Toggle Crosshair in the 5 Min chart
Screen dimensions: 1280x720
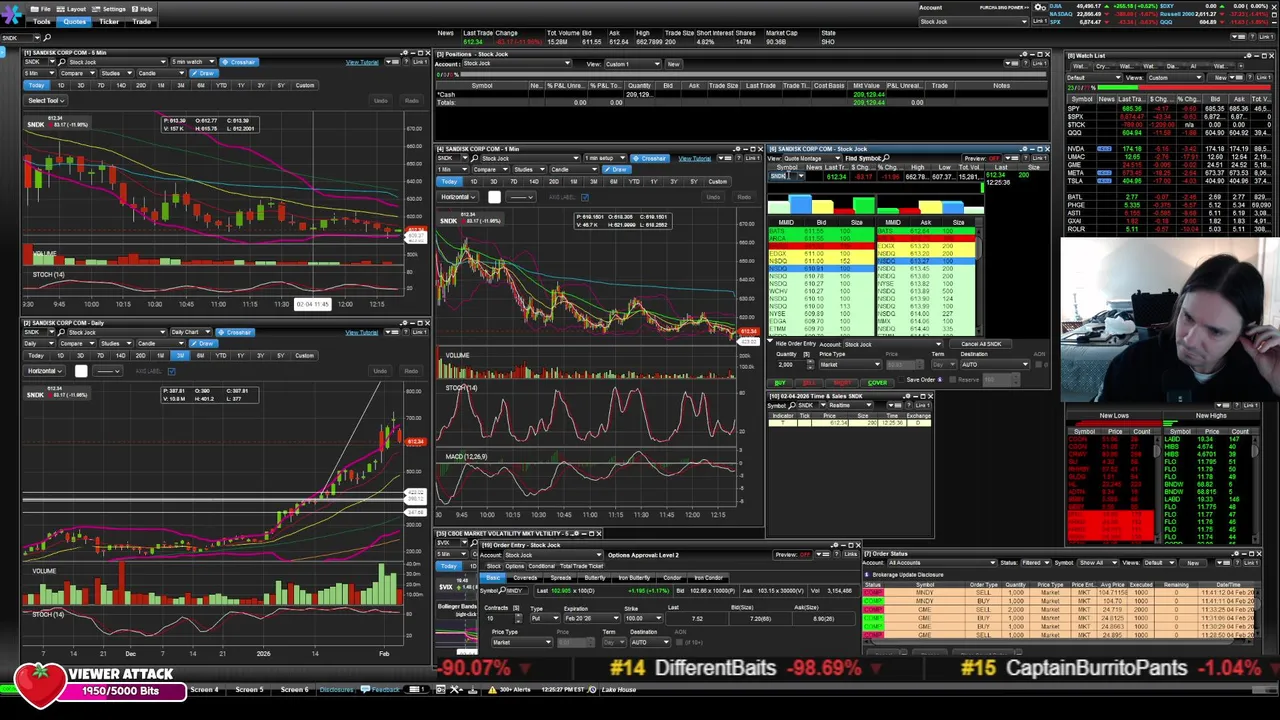tap(238, 62)
